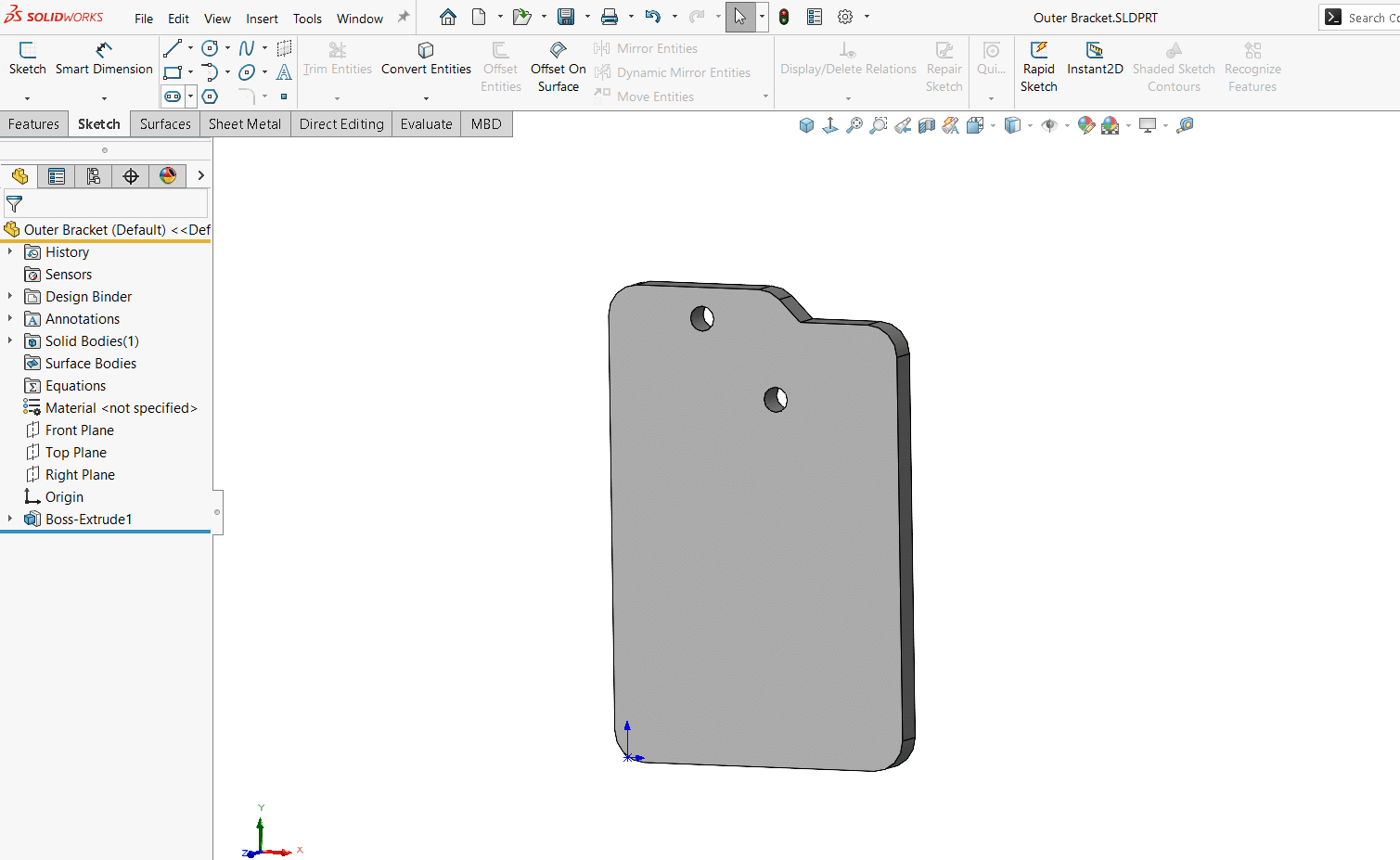
Task: Click Material not specified entry
Action: pos(121,408)
